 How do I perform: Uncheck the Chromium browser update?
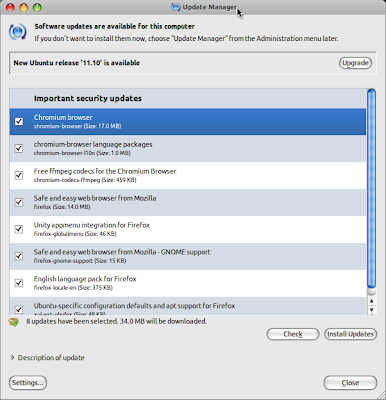(x=19, y=121)
